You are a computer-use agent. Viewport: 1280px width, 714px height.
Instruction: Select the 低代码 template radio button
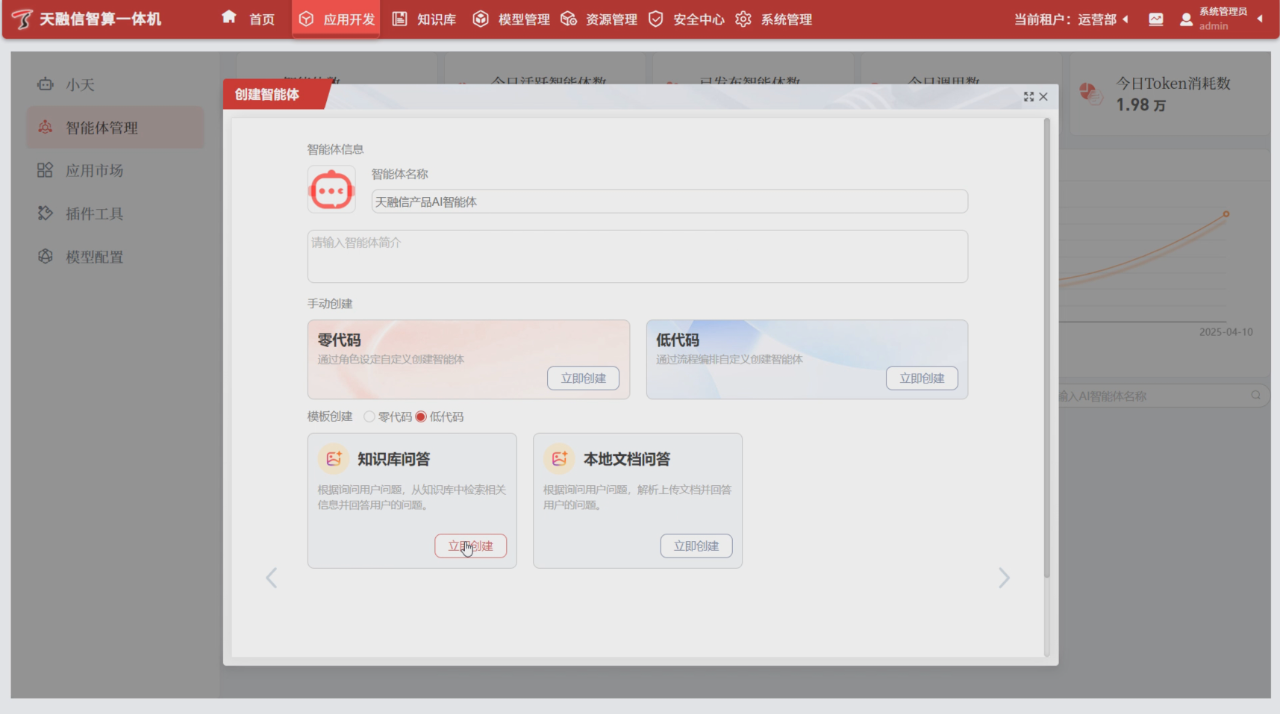point(421,417)
